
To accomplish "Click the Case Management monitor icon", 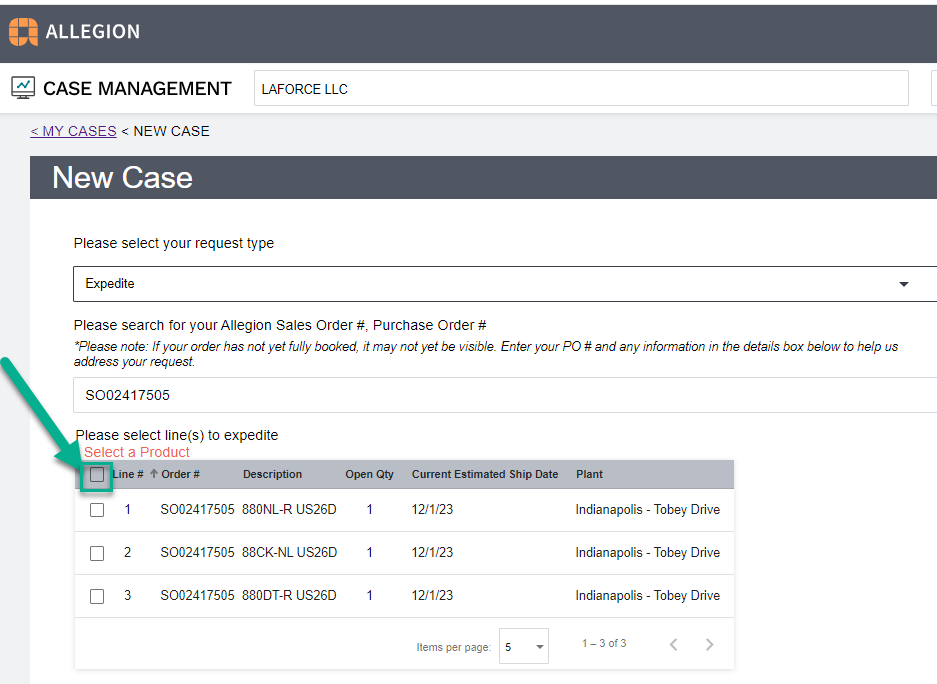I will (23, 88).
